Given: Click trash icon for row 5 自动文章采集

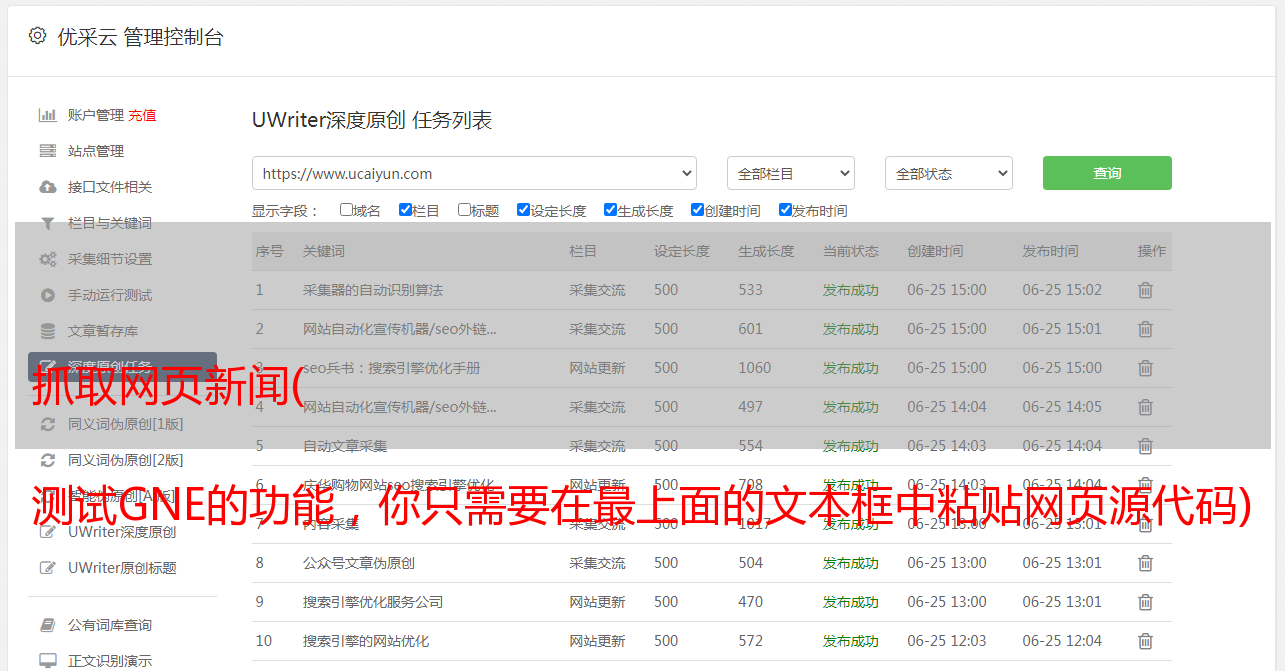Looking at the screenshot, I should 1145,446.
